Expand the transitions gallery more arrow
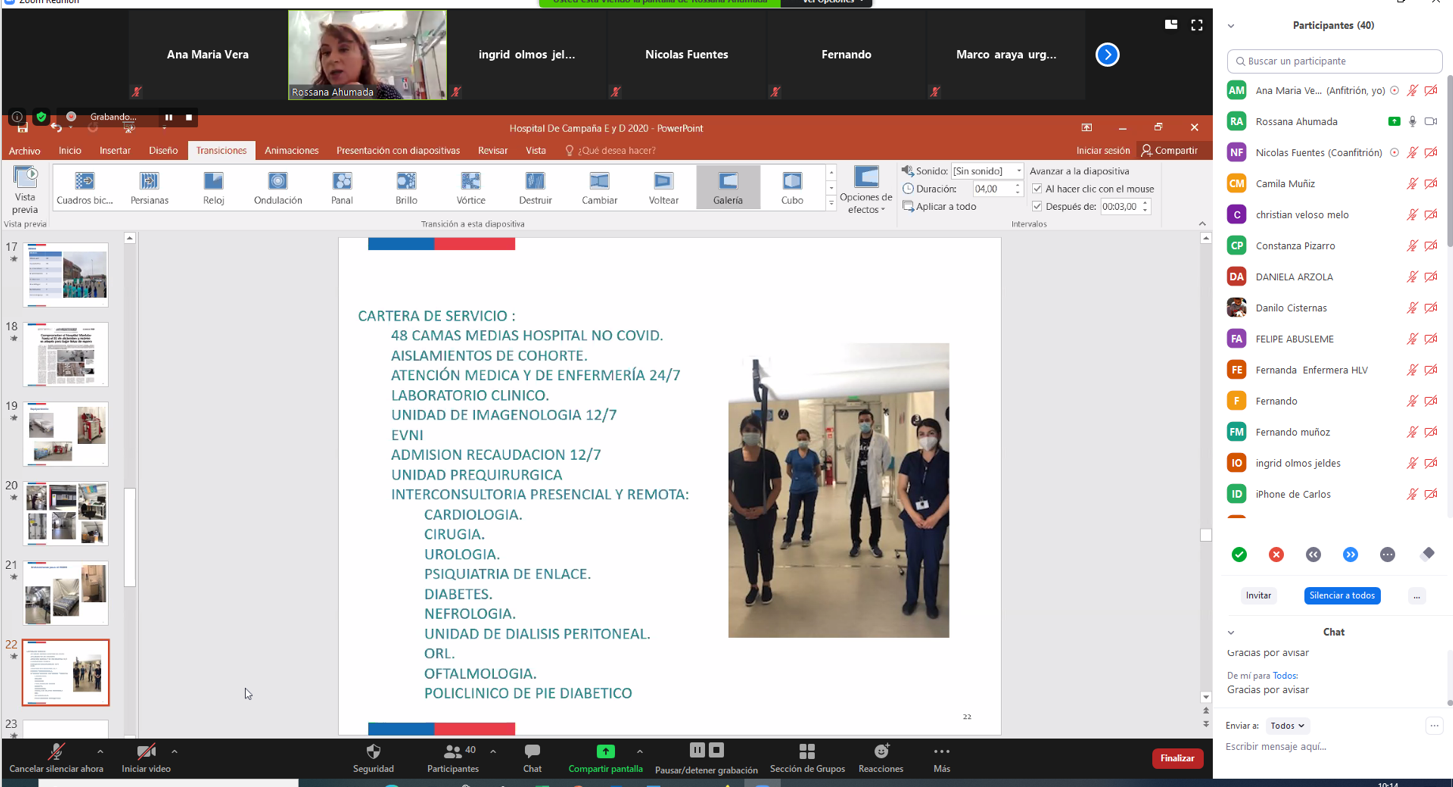 click(831, 203)
